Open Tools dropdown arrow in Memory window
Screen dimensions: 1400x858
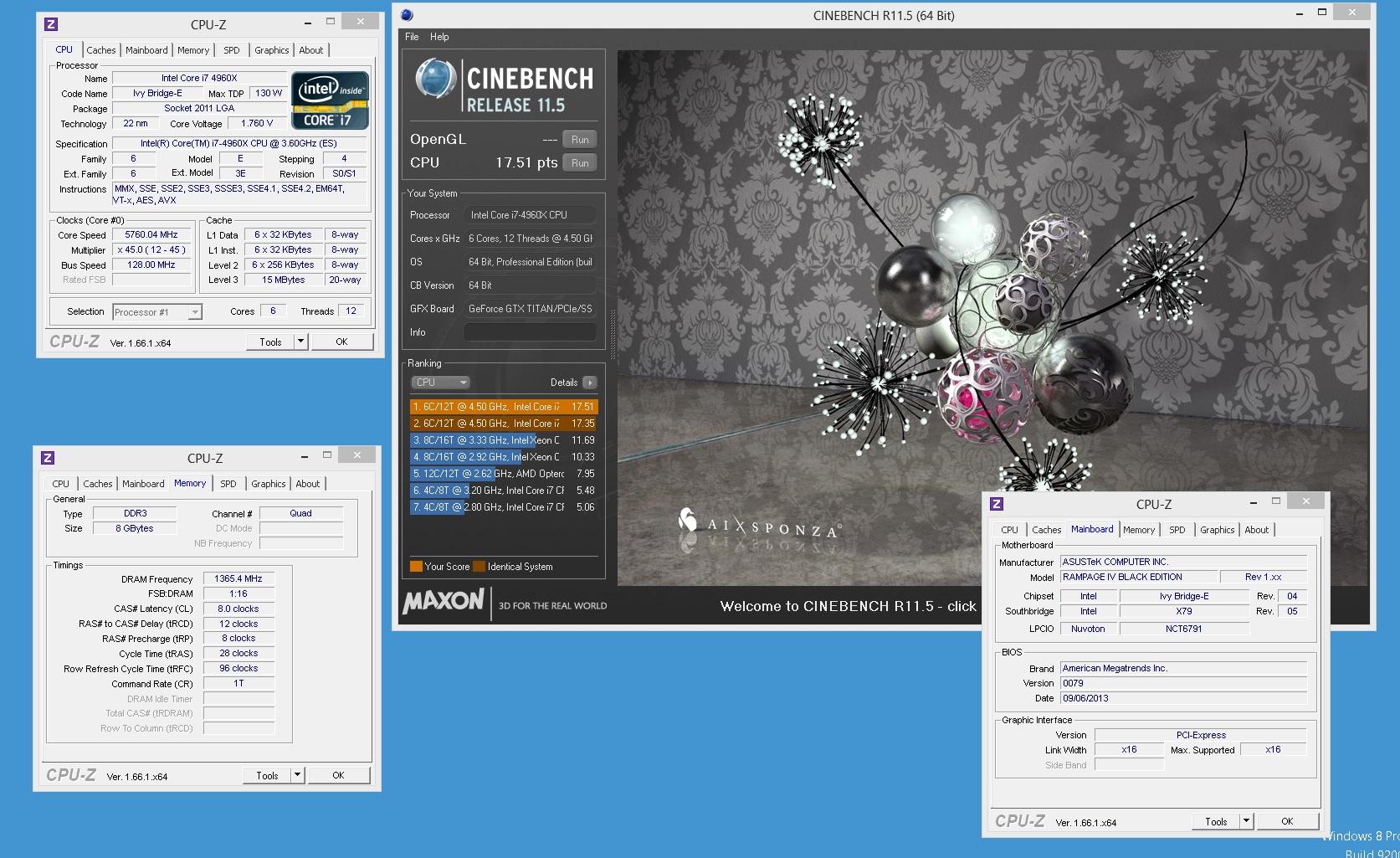[x=298, y=775]
